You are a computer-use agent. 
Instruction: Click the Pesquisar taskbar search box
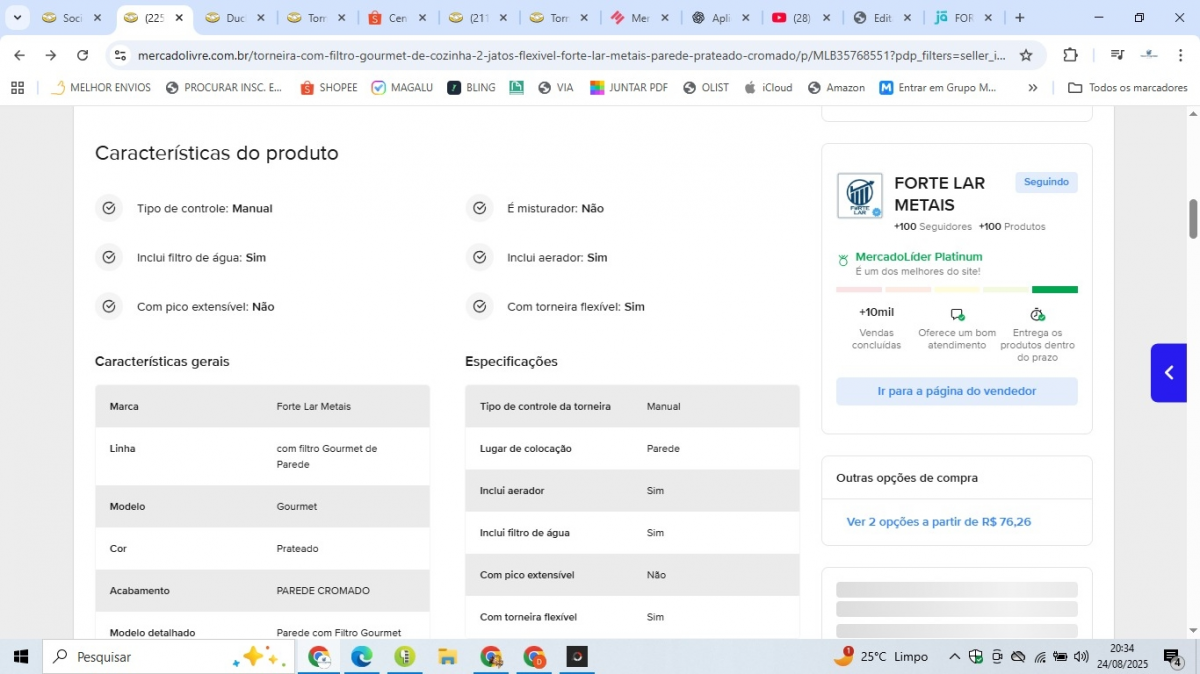pos(168,657)
